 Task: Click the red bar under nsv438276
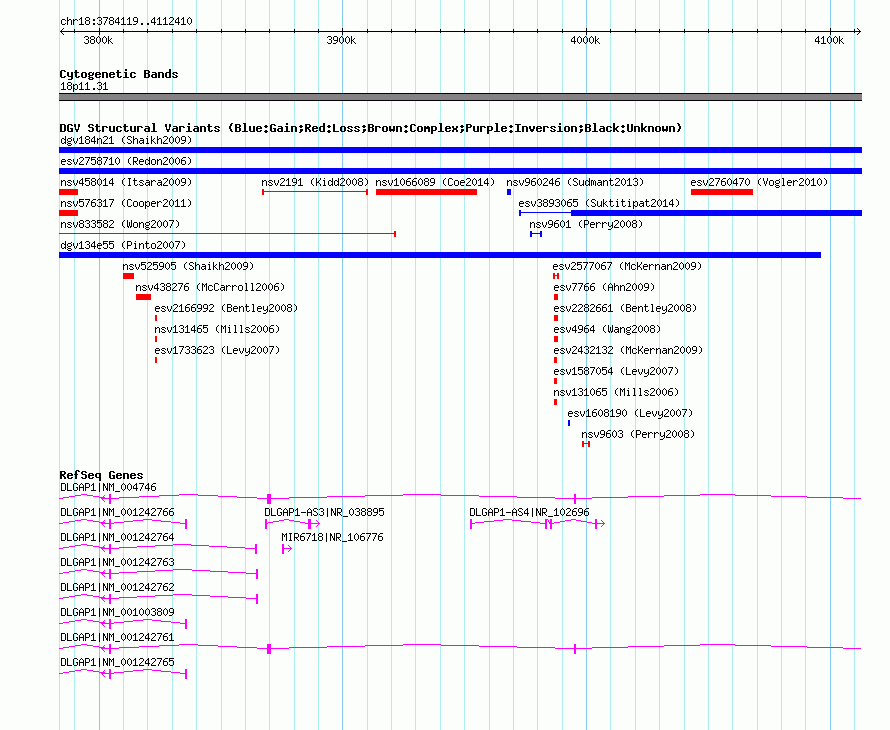(143, 297)
